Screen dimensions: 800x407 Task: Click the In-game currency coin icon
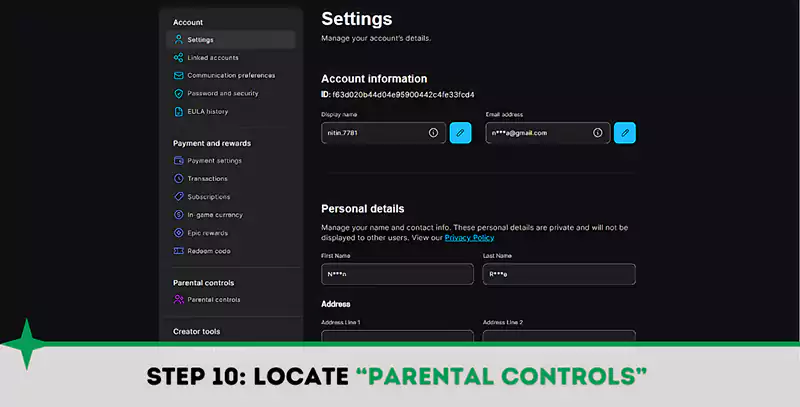coord(179,215)
